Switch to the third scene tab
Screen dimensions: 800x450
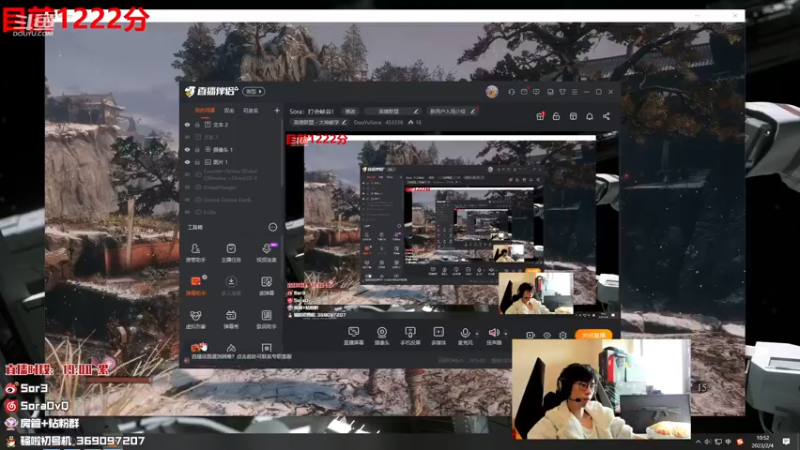(x=251, y=110)
